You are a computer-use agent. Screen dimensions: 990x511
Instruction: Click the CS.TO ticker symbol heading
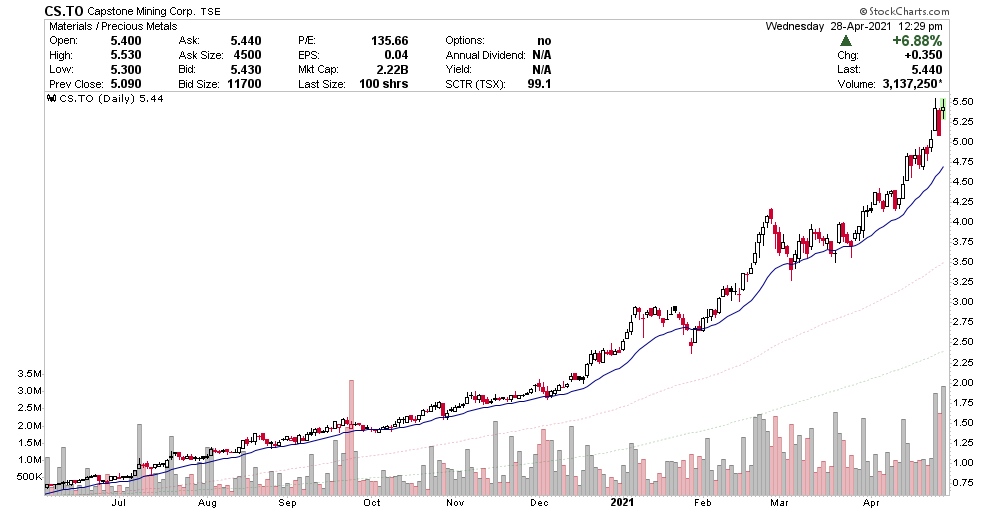point(64,11)
